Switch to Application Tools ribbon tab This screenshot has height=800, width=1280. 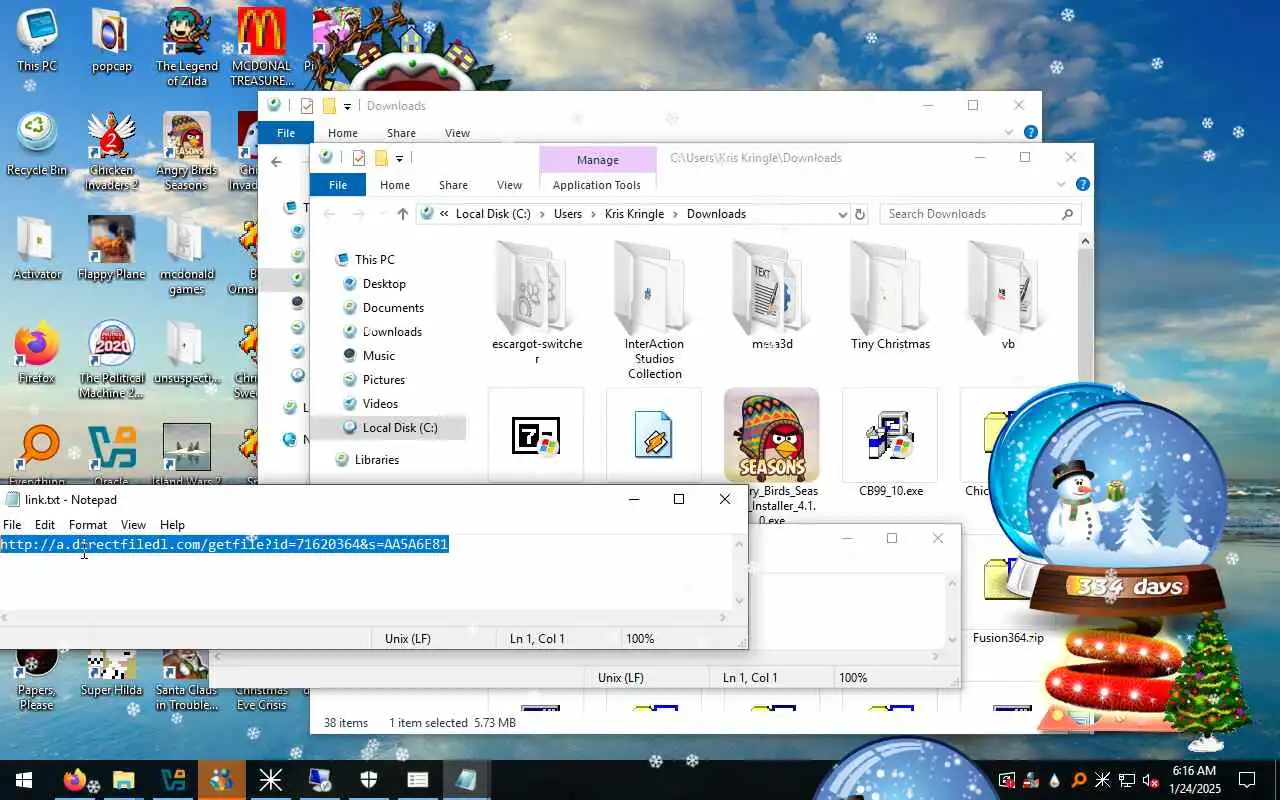coord(596,185)
